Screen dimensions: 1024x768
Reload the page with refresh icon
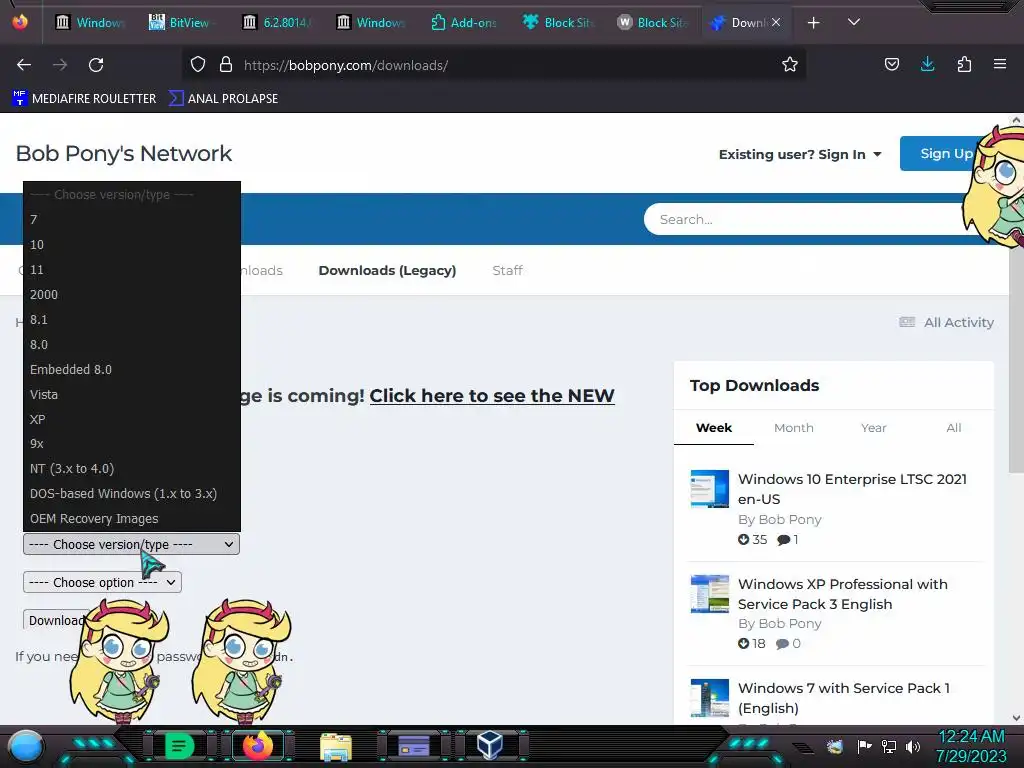pos(96,65)
